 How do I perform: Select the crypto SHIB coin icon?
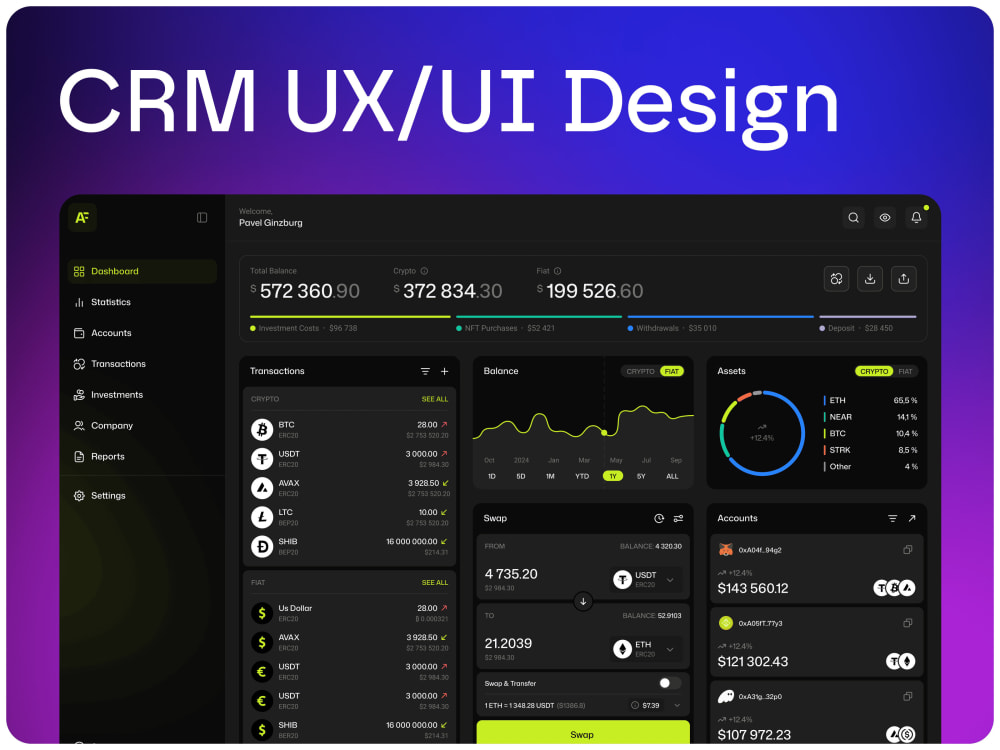tap(262, 547)
